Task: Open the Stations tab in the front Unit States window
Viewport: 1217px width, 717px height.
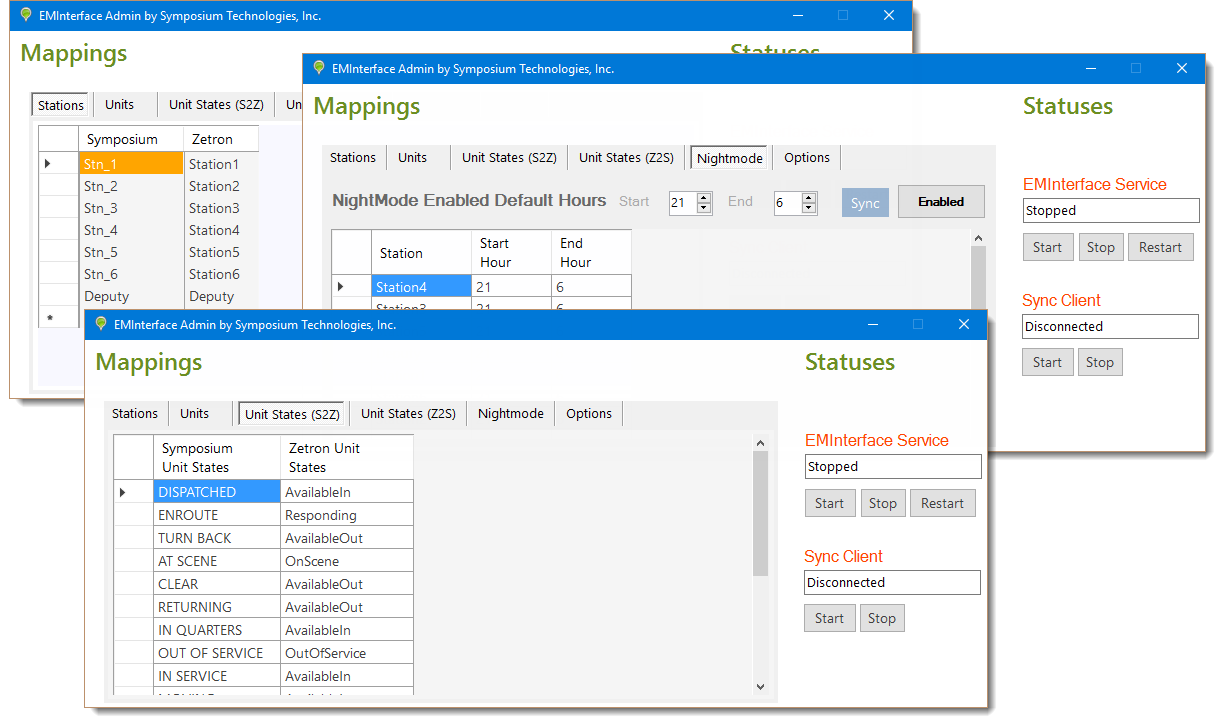Action: coord(135,414)
